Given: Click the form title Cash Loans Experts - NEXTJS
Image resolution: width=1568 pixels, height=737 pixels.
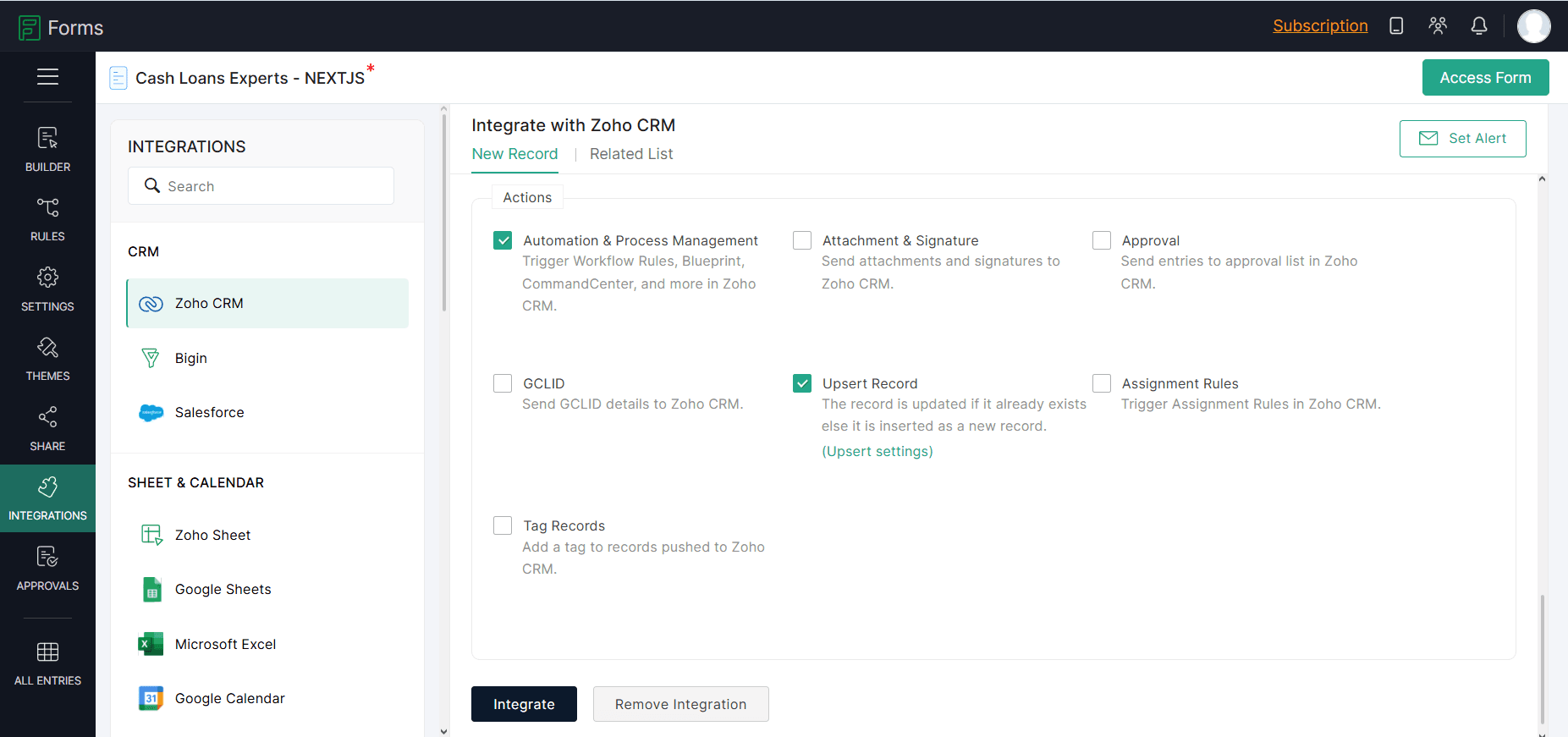Looking at the screenshot, I should pos(250,78).
